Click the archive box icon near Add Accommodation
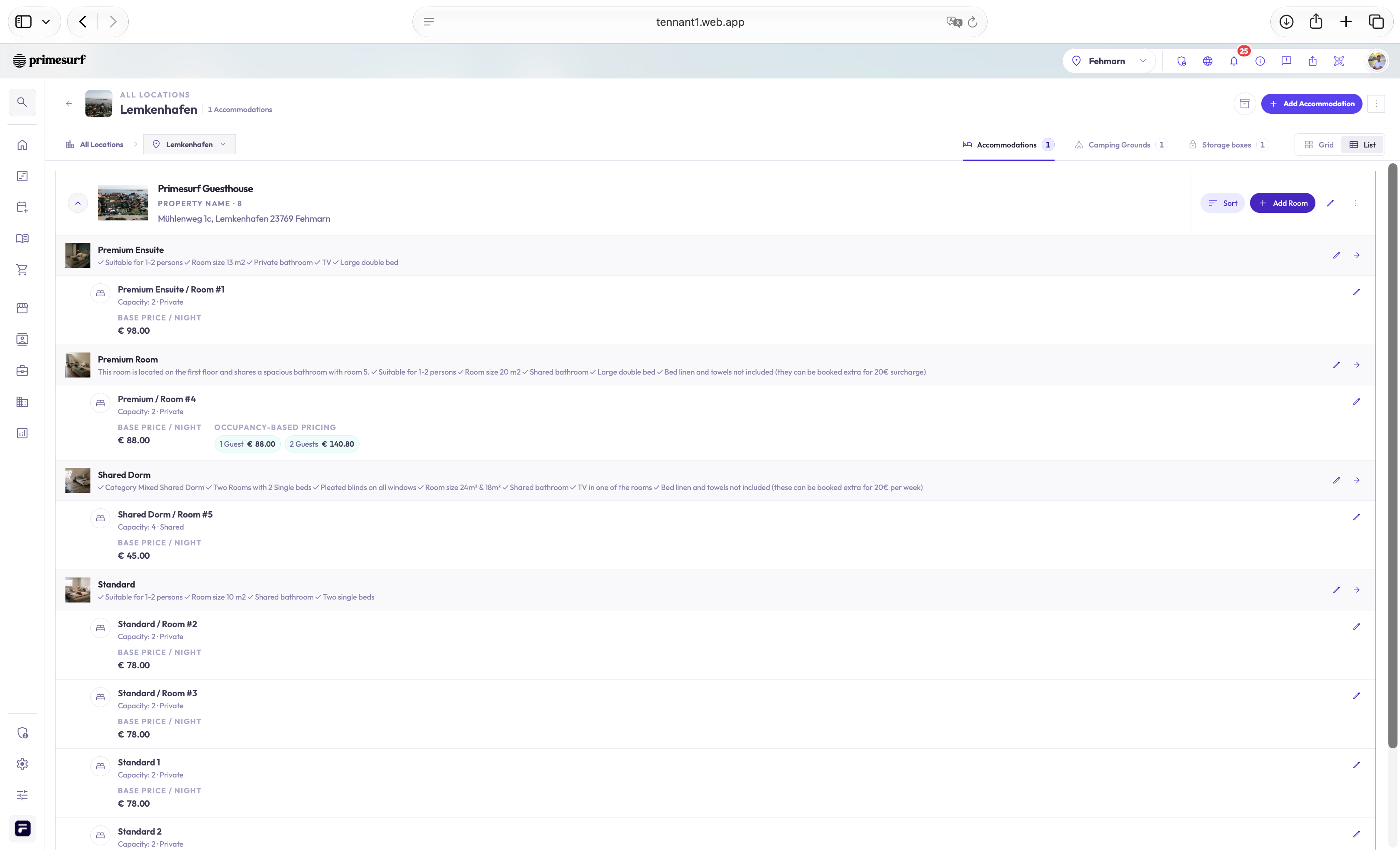 click(x=1244, y=103)
